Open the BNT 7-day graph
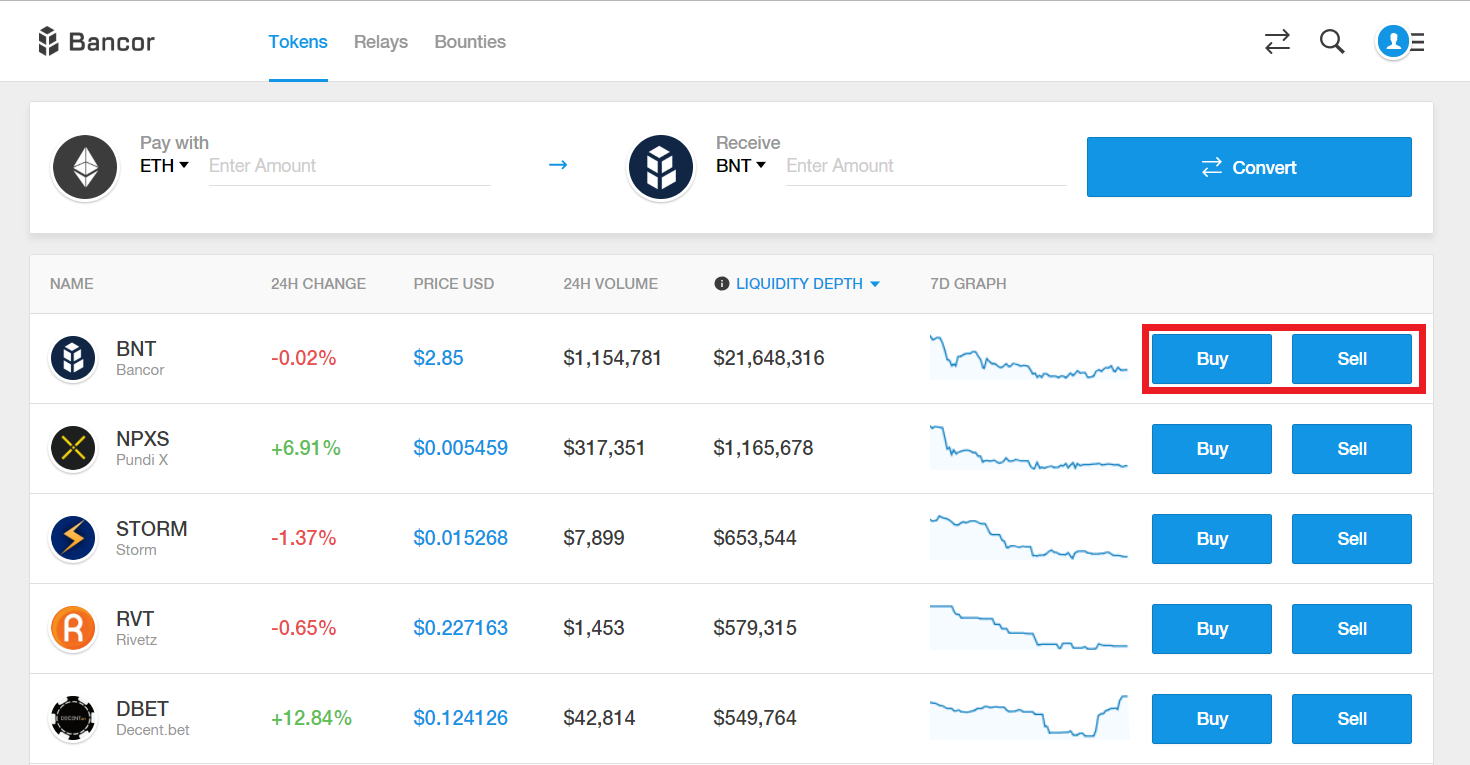The height and width of the screenshot is (765, 1470). 1029,357
